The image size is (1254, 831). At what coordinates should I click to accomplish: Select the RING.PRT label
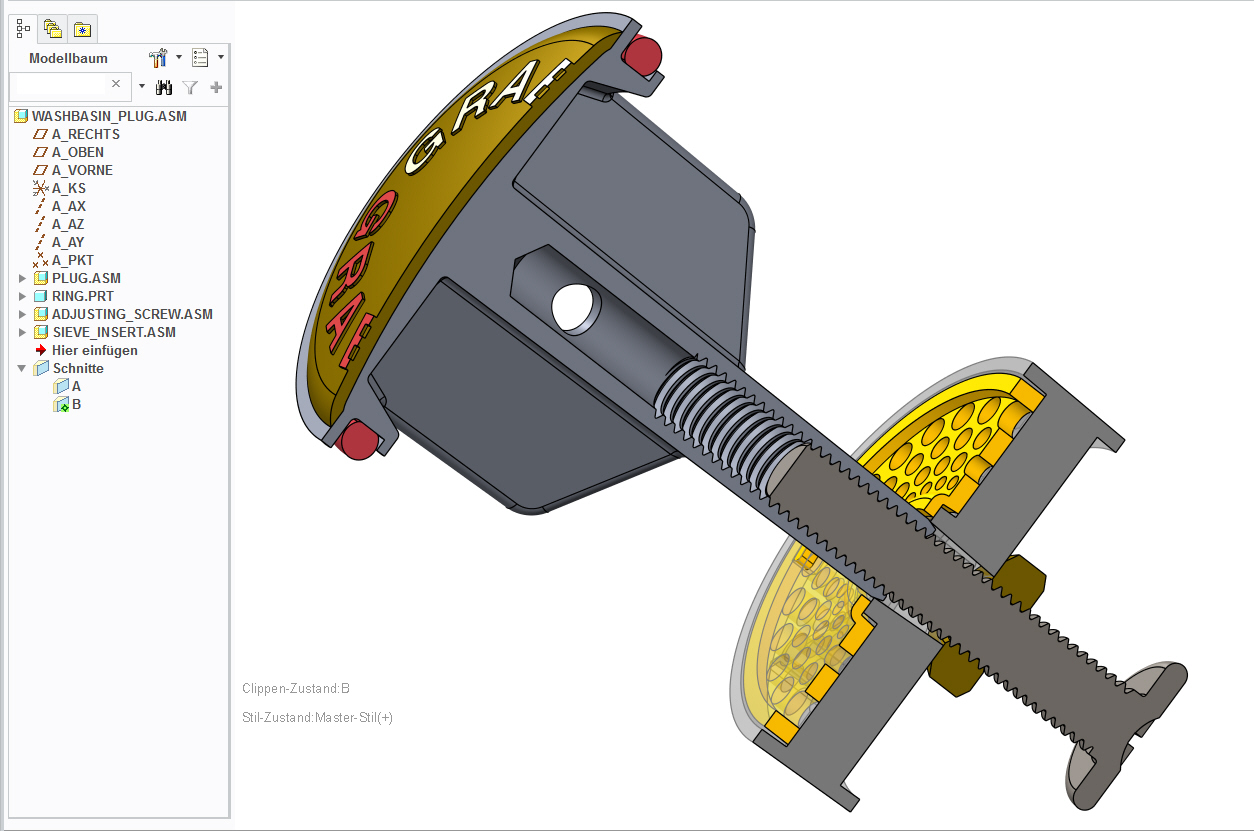pos(83,296)
